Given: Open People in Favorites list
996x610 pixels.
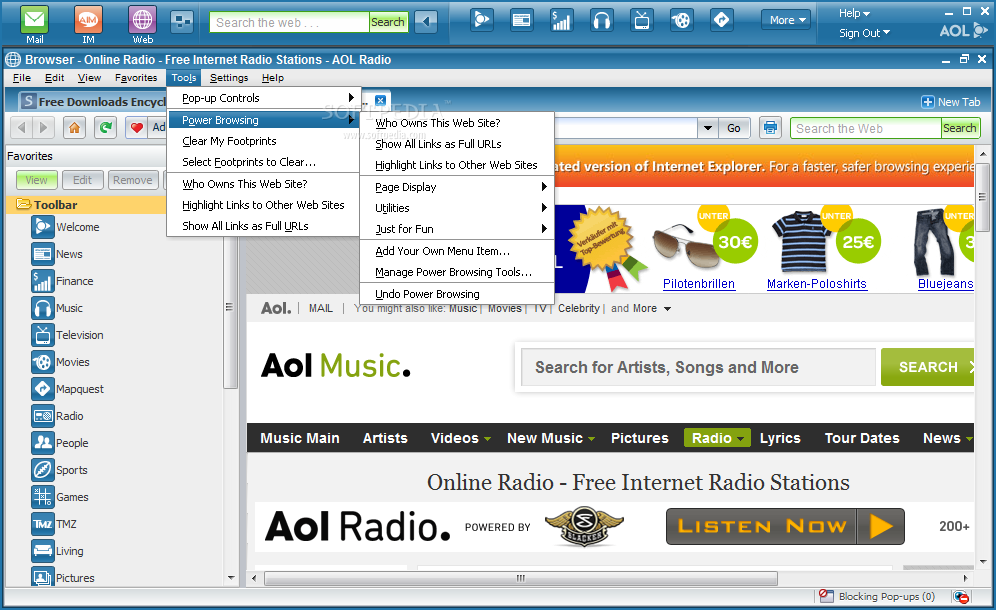Looking at the screenshot, I should [60, 443].
